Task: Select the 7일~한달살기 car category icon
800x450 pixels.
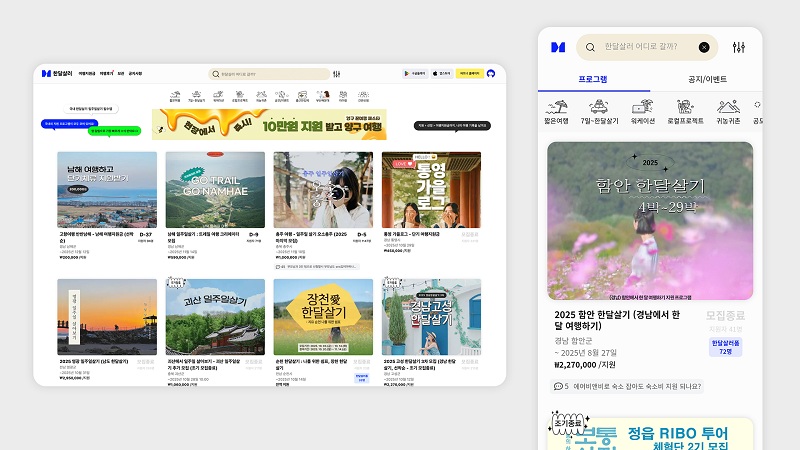Action: [x=600, y=112]
